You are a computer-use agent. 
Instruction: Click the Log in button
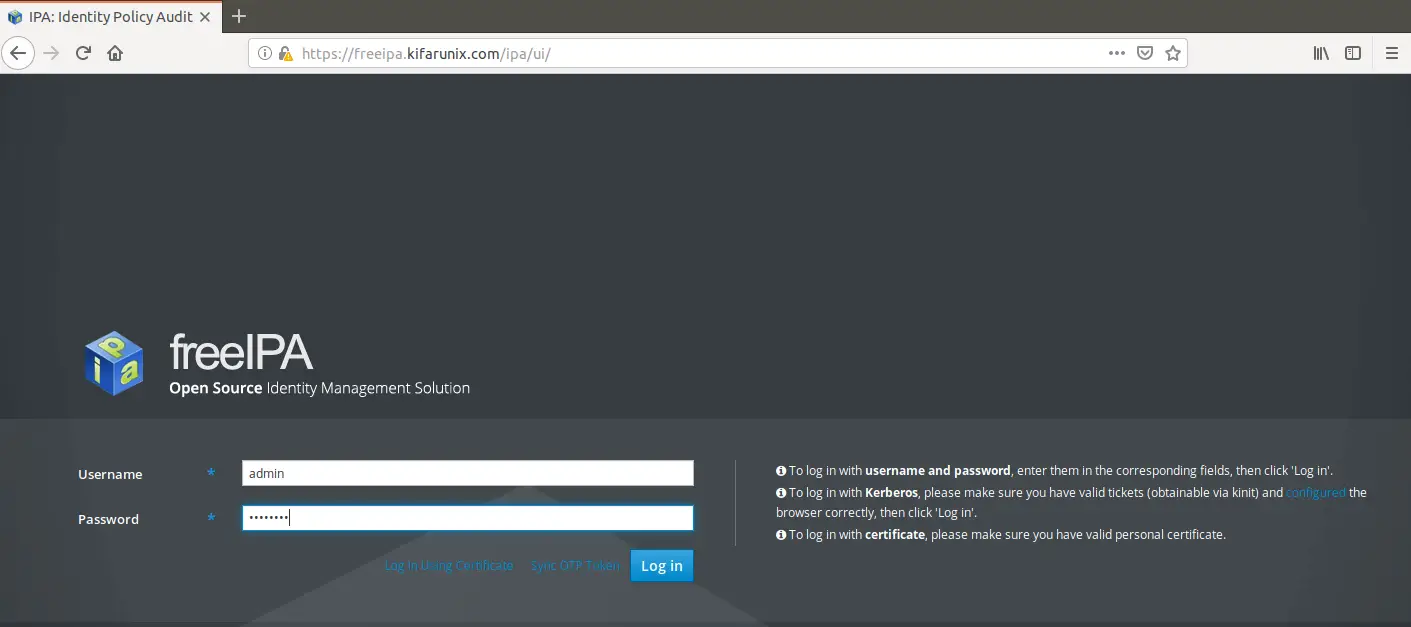pyautogui.click(x=661, y=565)
